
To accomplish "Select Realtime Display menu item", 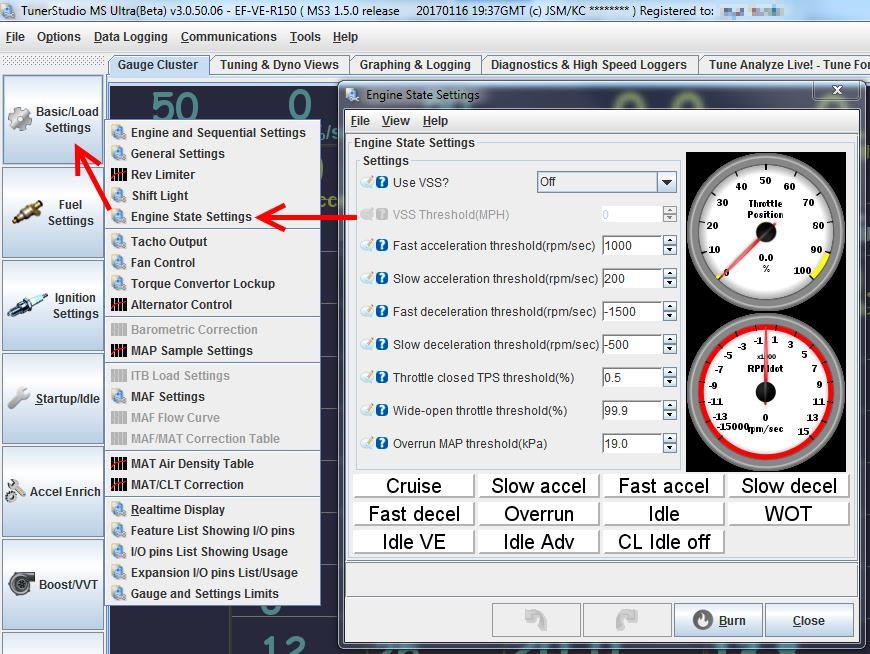I will click(x=213, y=510).
